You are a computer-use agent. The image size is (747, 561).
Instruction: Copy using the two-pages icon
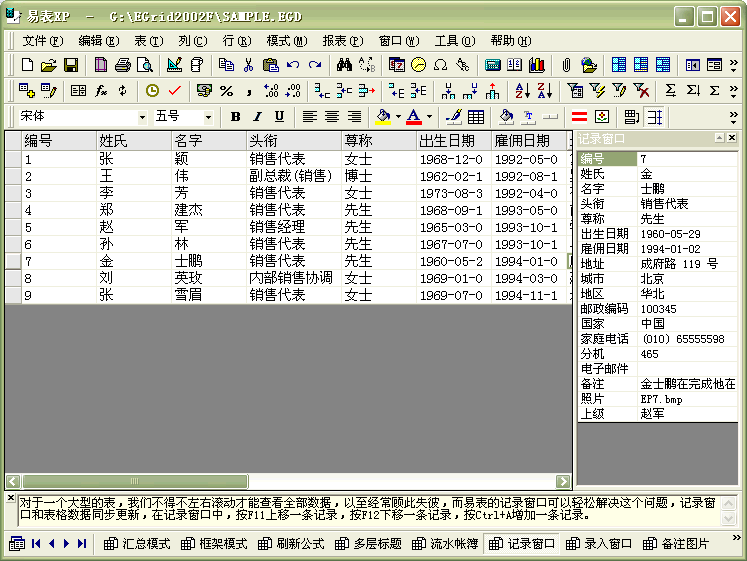(x=226, y=65)
